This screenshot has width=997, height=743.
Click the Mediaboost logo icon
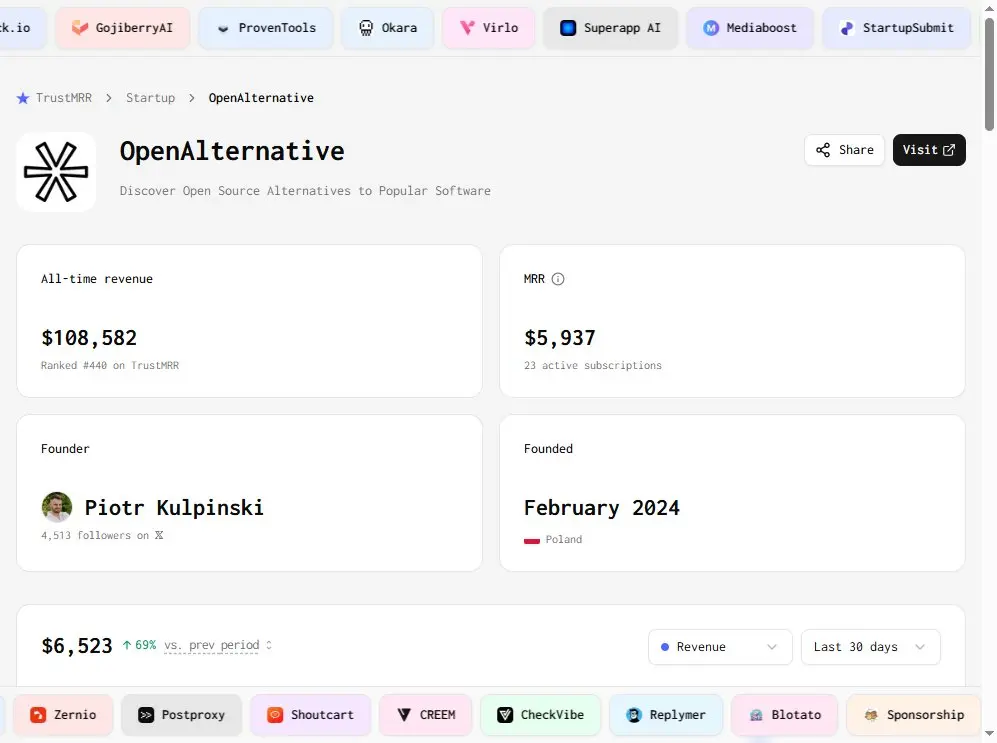coord(711,27)
